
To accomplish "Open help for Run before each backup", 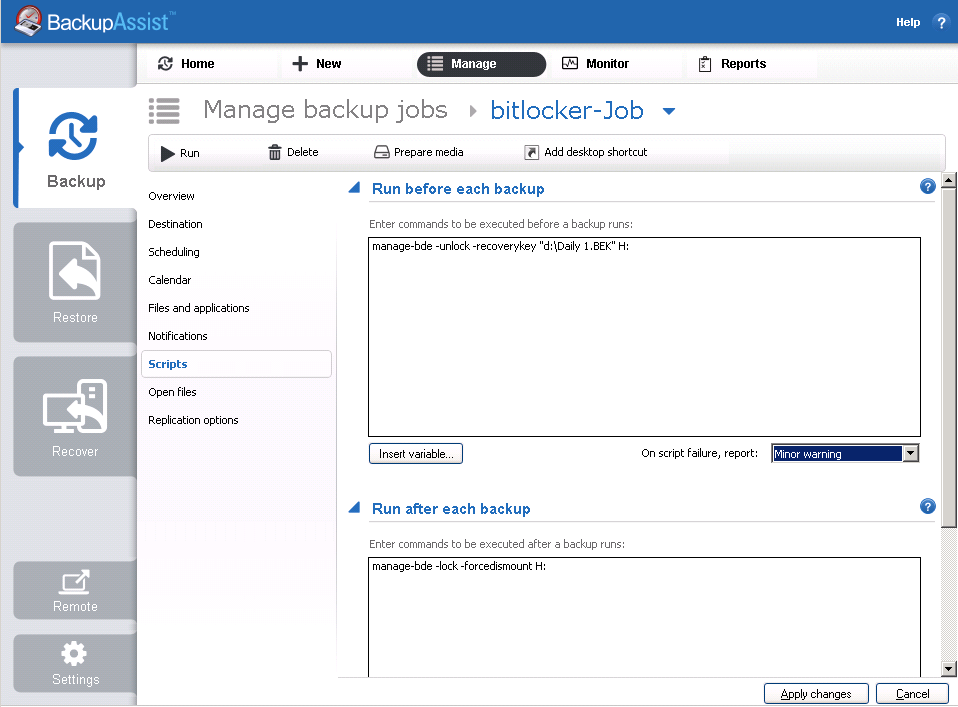I will click(x=927, y=186).
